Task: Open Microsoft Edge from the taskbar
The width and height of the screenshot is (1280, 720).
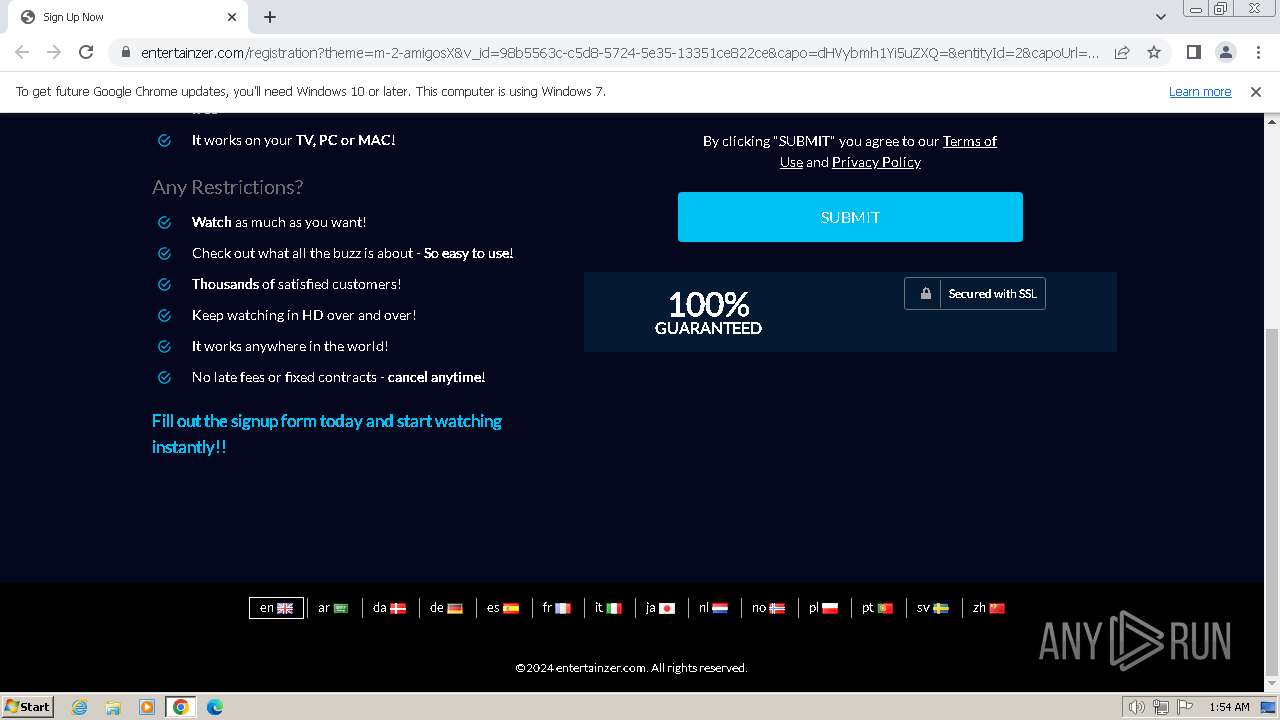Action: point(215,707)
